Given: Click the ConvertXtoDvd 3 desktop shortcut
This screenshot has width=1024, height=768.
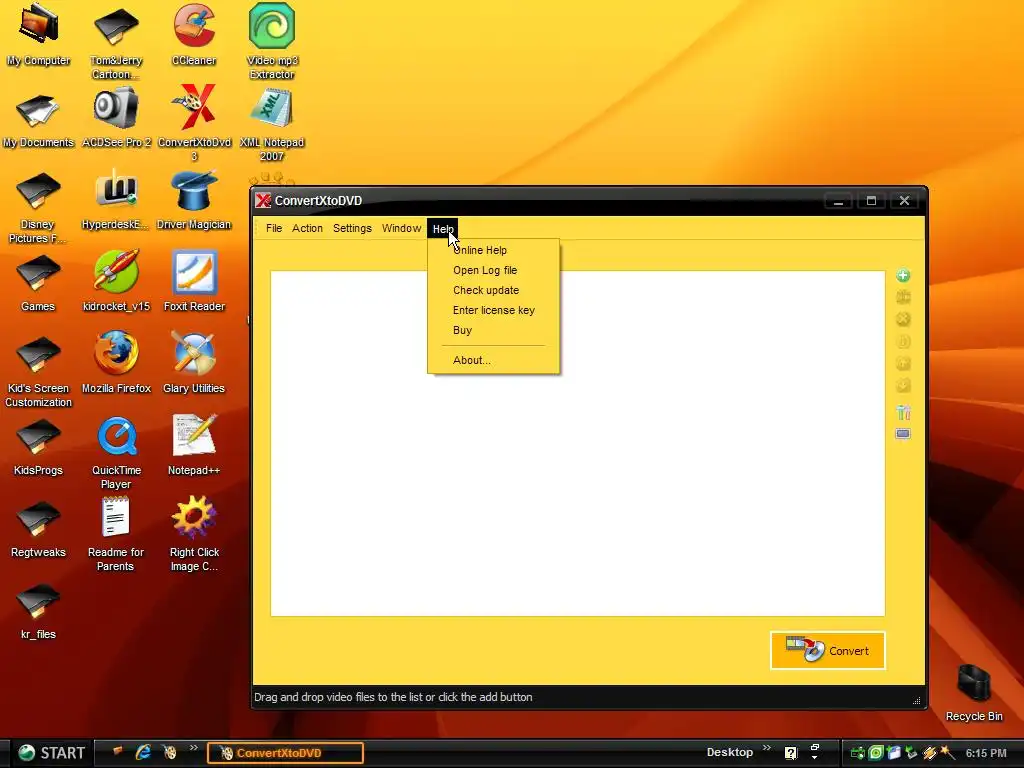Looking at the screenshot, I should tap(194, 123).
